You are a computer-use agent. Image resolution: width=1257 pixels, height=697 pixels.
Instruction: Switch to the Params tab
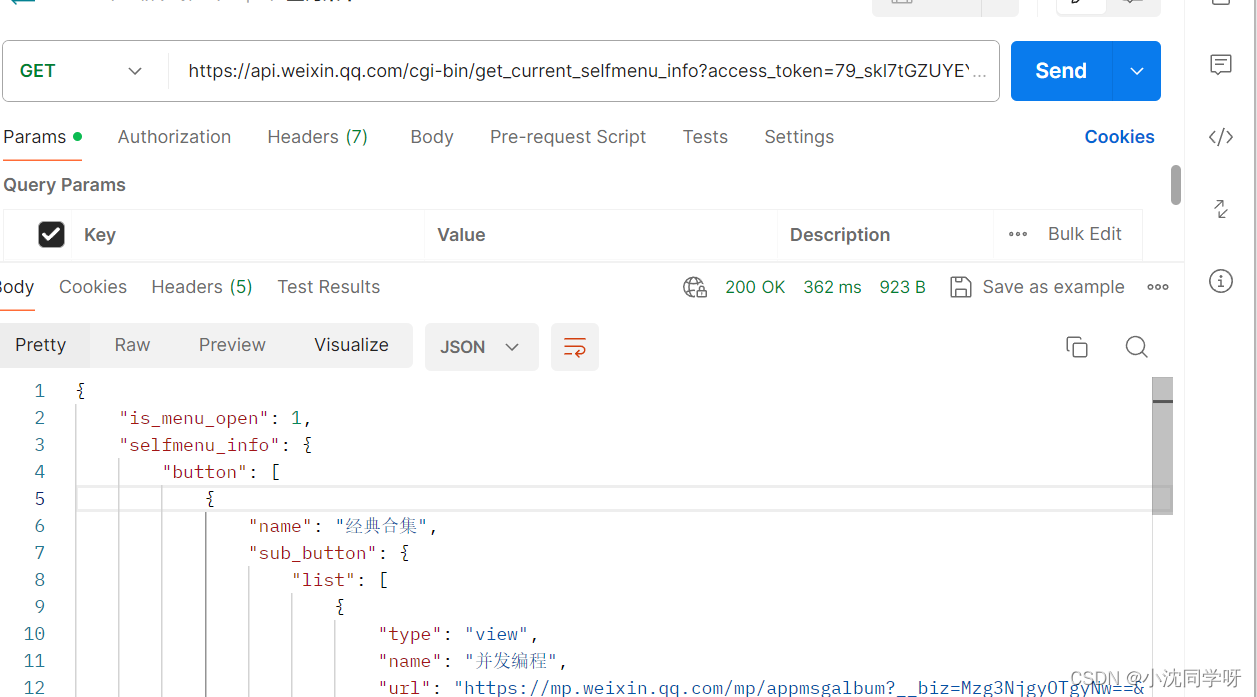(x=42, y=137)
